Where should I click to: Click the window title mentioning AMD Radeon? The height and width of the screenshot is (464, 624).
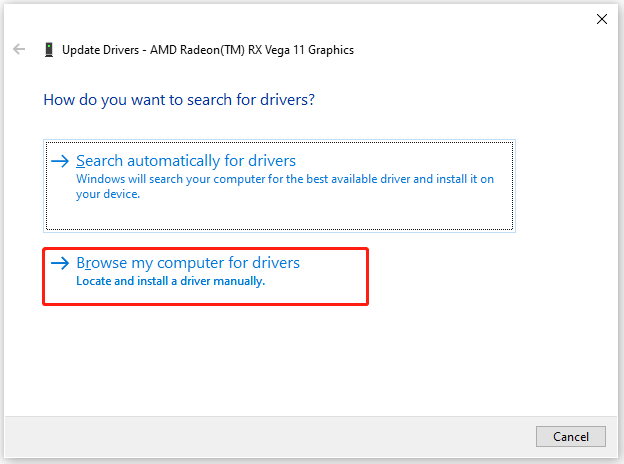click(207, 49)
